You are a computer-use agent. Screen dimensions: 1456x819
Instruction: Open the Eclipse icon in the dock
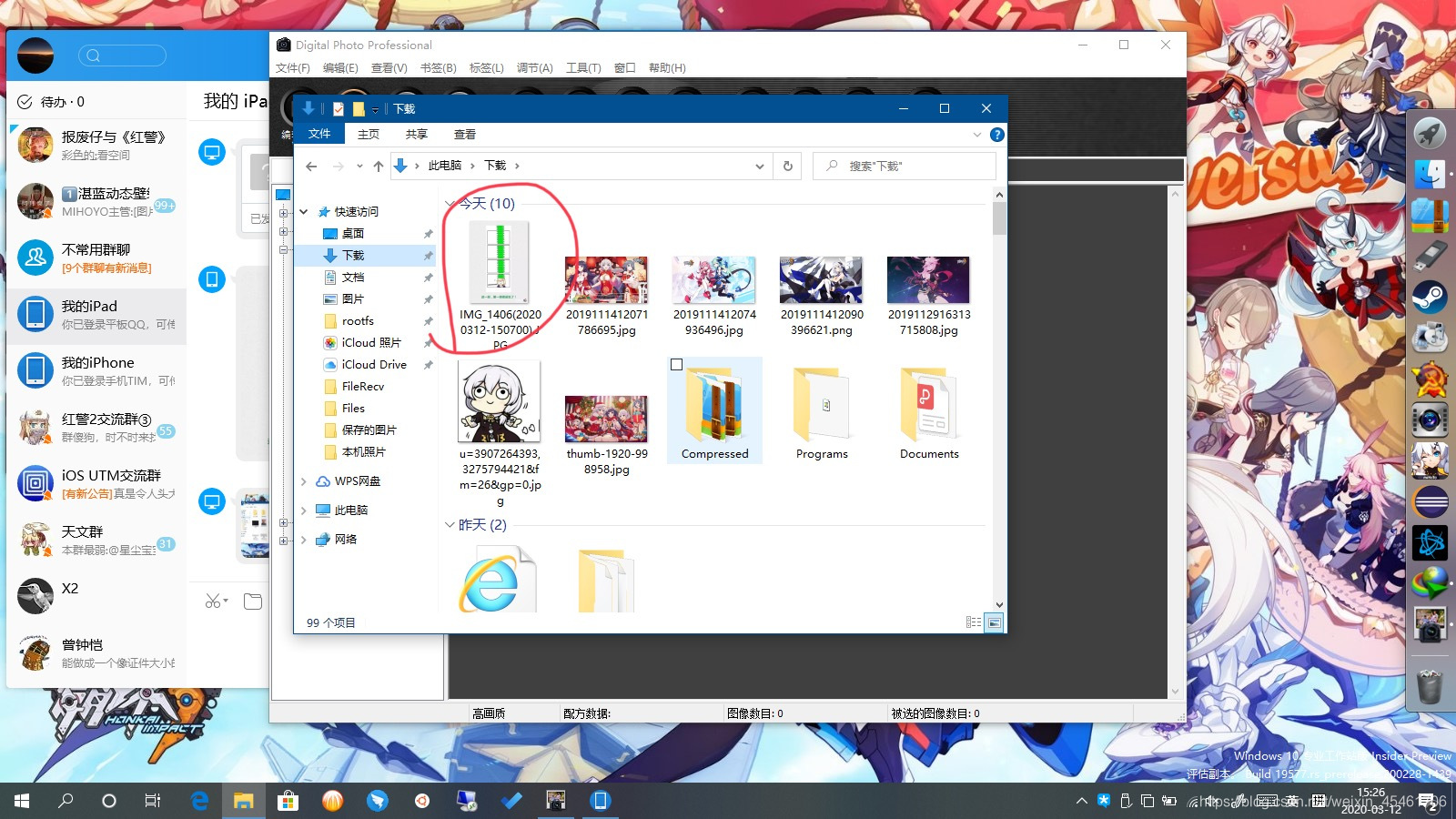1430,501
